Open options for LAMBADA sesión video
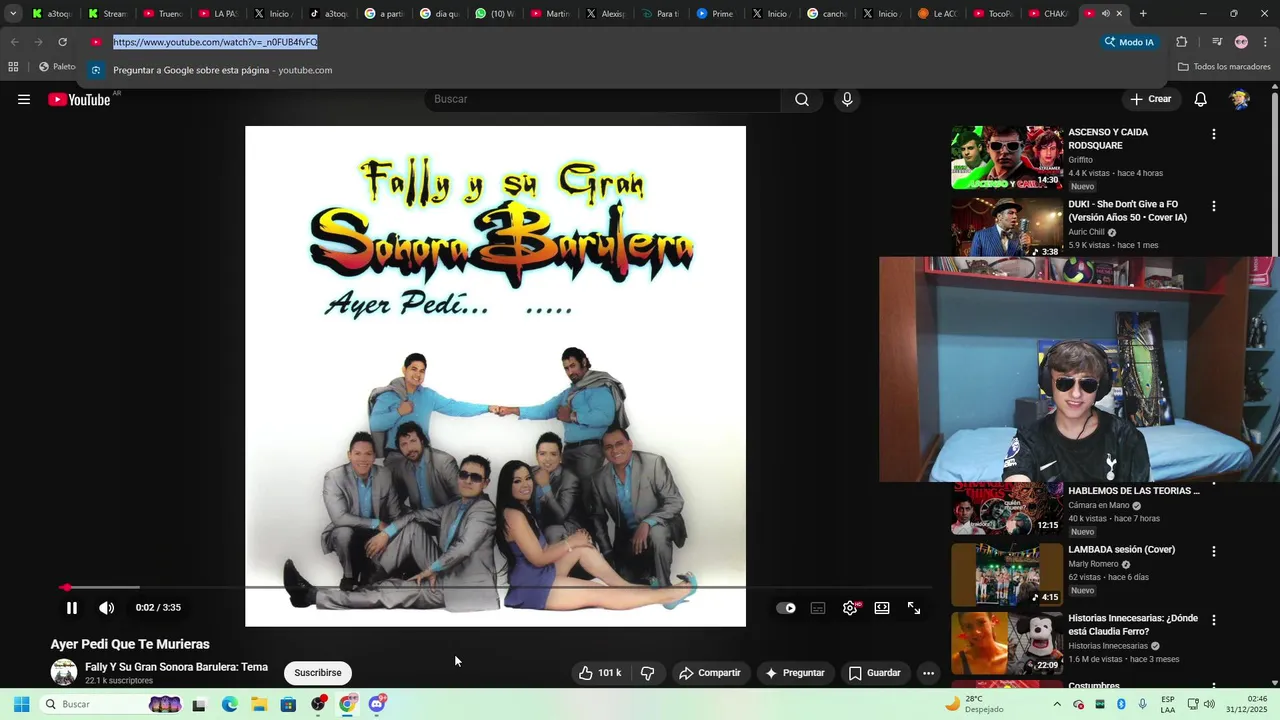Screen dimensions: 1280x720 pyautogui.click(x=1214, y=551)
